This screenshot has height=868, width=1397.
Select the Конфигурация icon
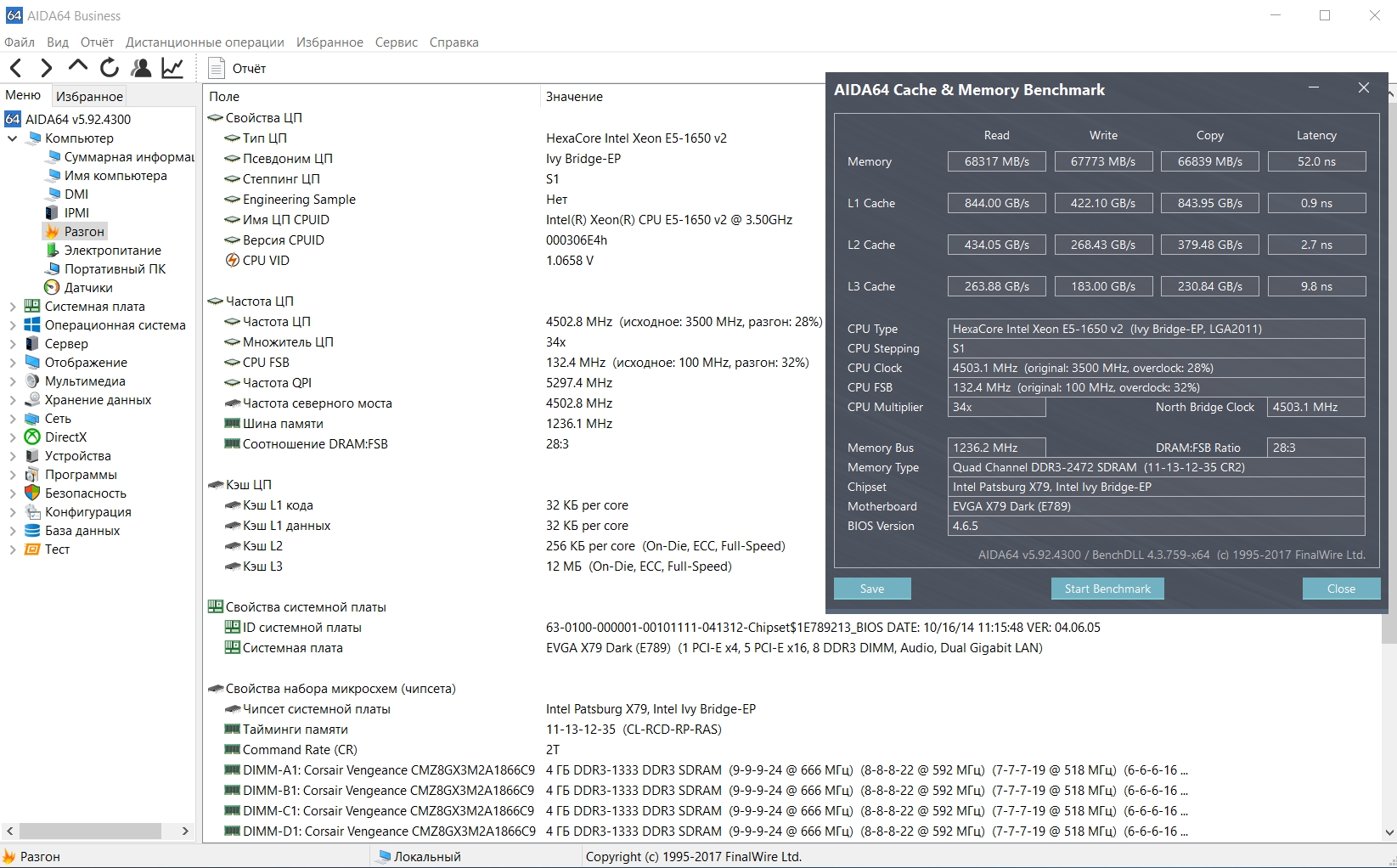coord(32,511)
